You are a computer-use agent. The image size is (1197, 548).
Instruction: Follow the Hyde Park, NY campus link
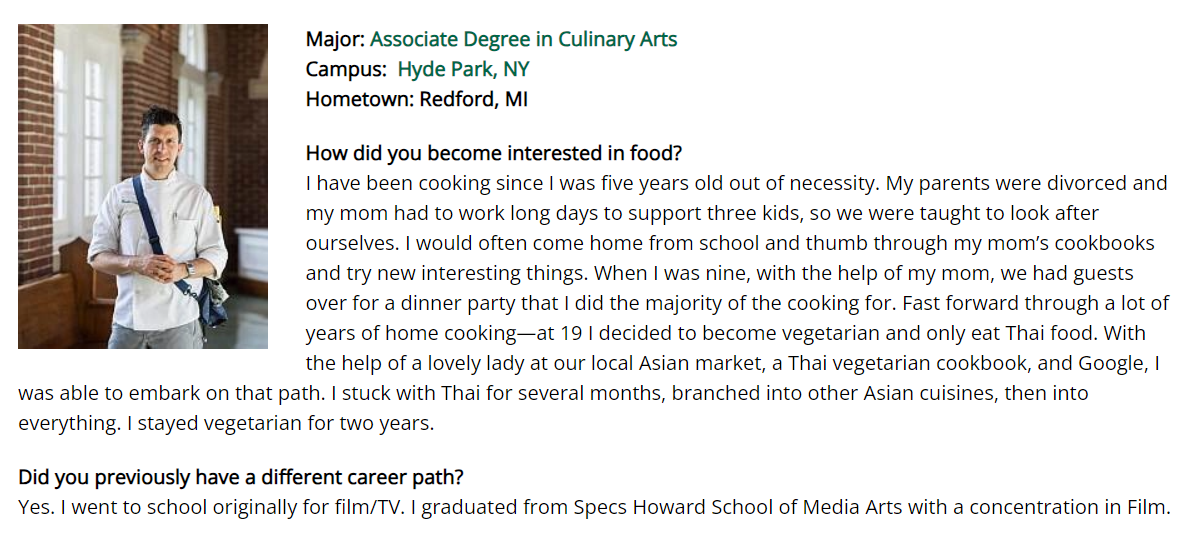[463, 69]
